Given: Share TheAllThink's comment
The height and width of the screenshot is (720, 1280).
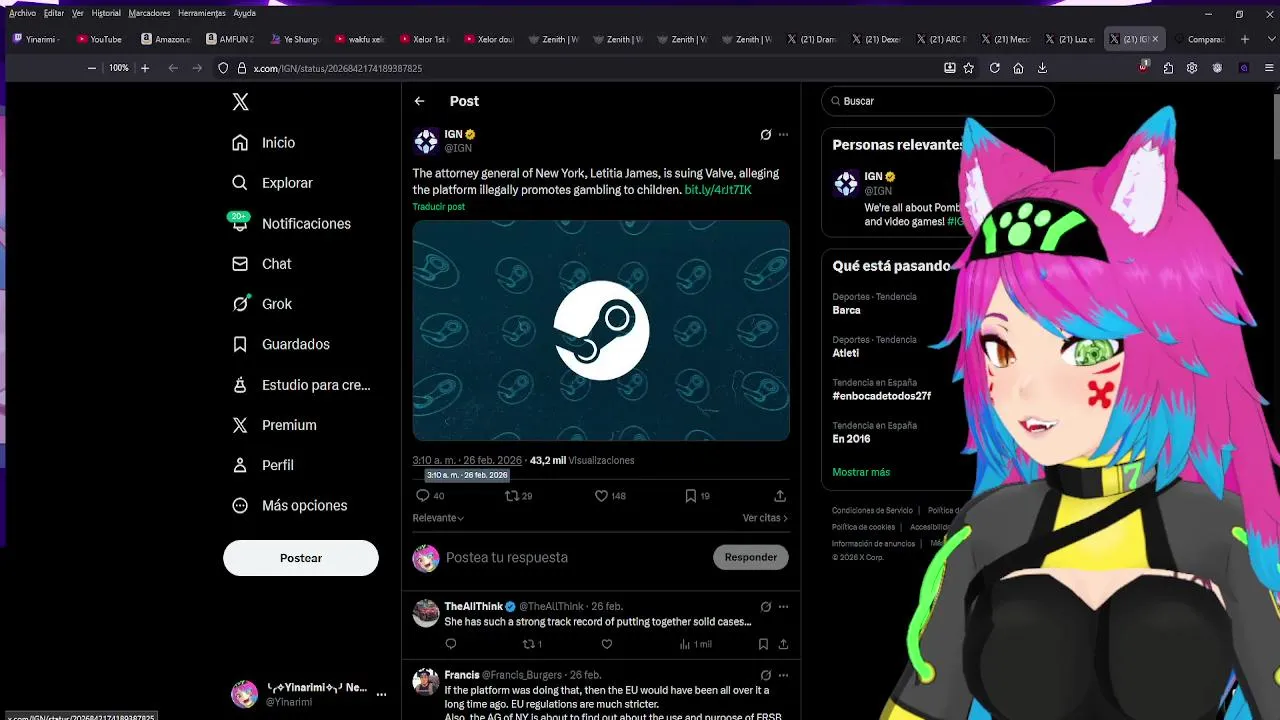Looking at the screenshot, I should tap(783, 644).
